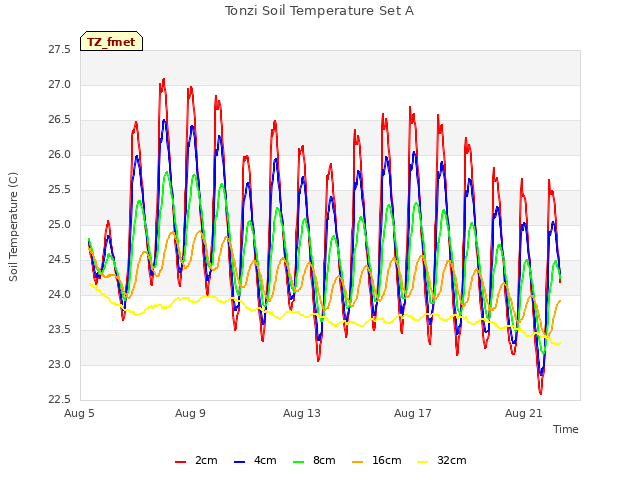
Task: Click the 23.5 y-axis tick label
Action: tap(59, 329)
